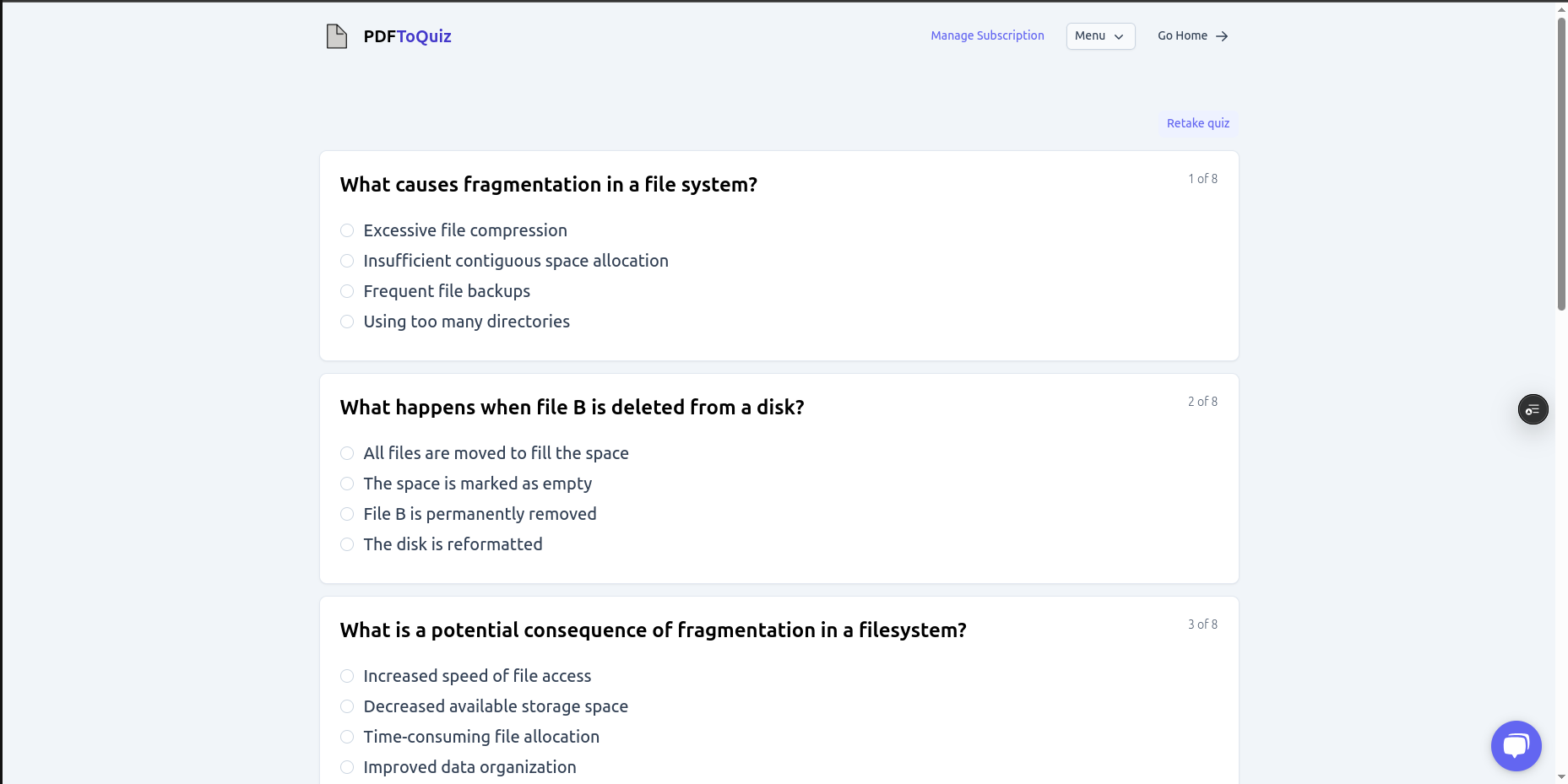Viewport: 1568px width, 784px height.
Task: Select "Time-consuming file allocation" answer
Action: pyautogui.click(x=347, y=737)
